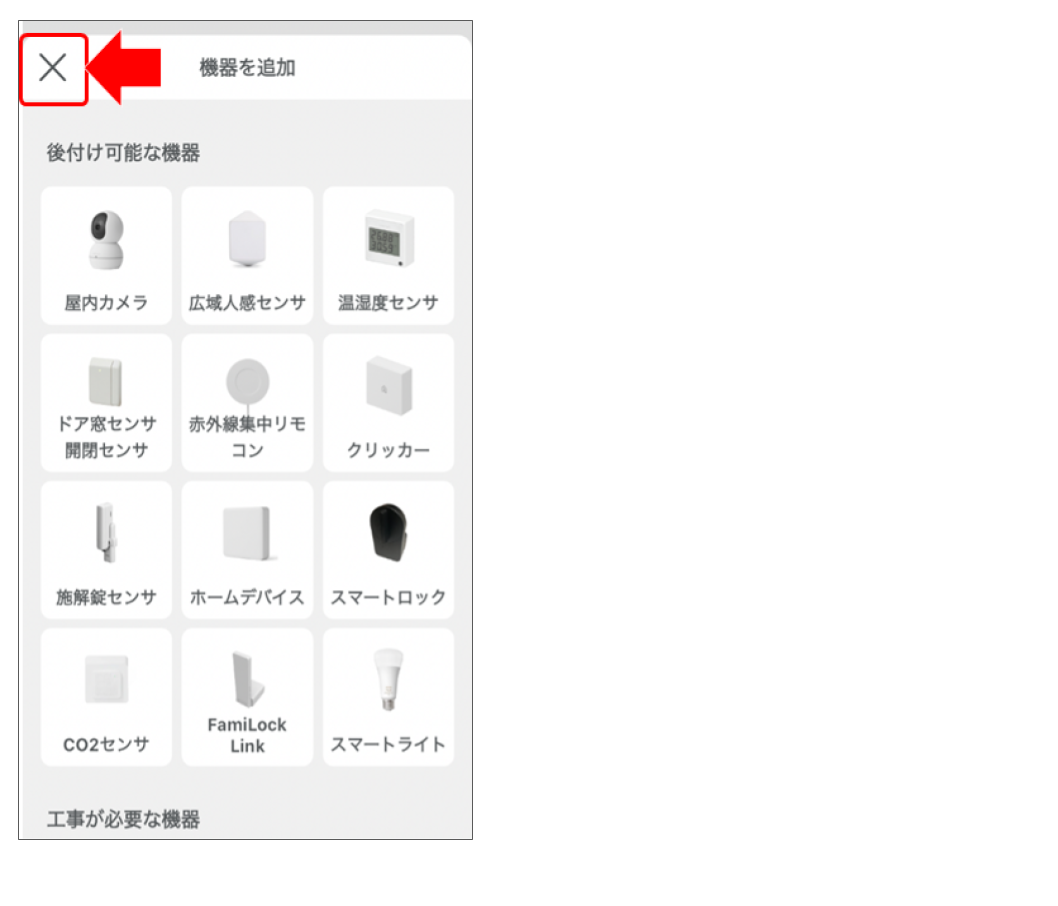Select the 施解錠センサ device icon
Viewport: 1058px width, 906px height.
point(105,532)
